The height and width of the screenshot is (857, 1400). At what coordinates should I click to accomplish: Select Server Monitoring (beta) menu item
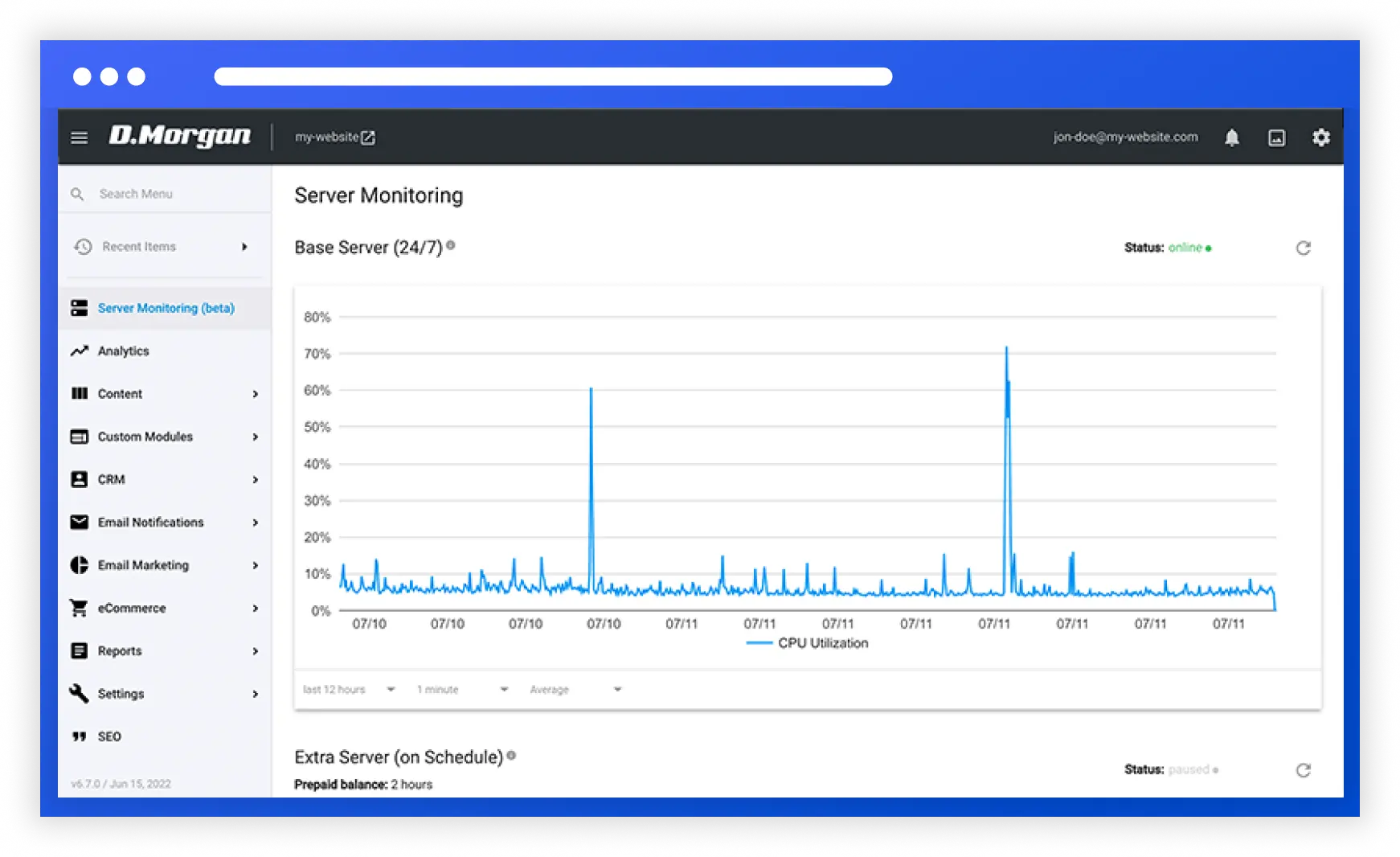(165, 308)
